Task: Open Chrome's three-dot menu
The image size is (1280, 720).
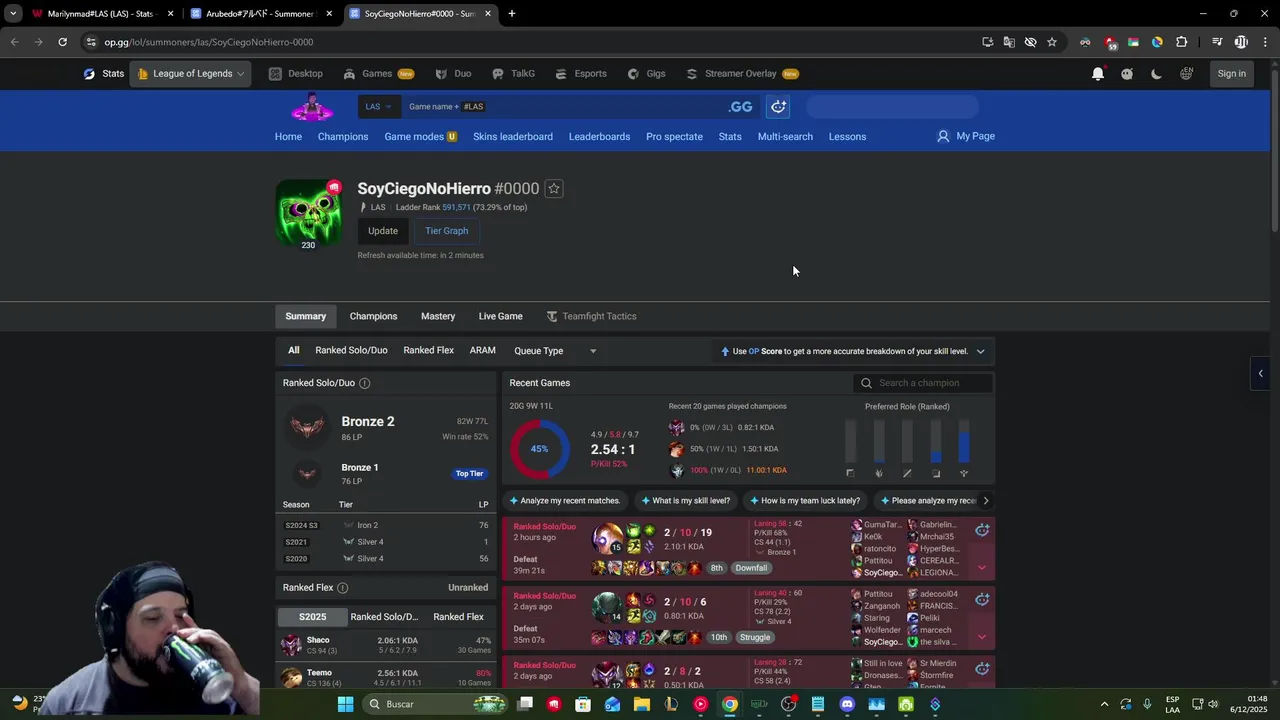Action: coord(1266,42)
